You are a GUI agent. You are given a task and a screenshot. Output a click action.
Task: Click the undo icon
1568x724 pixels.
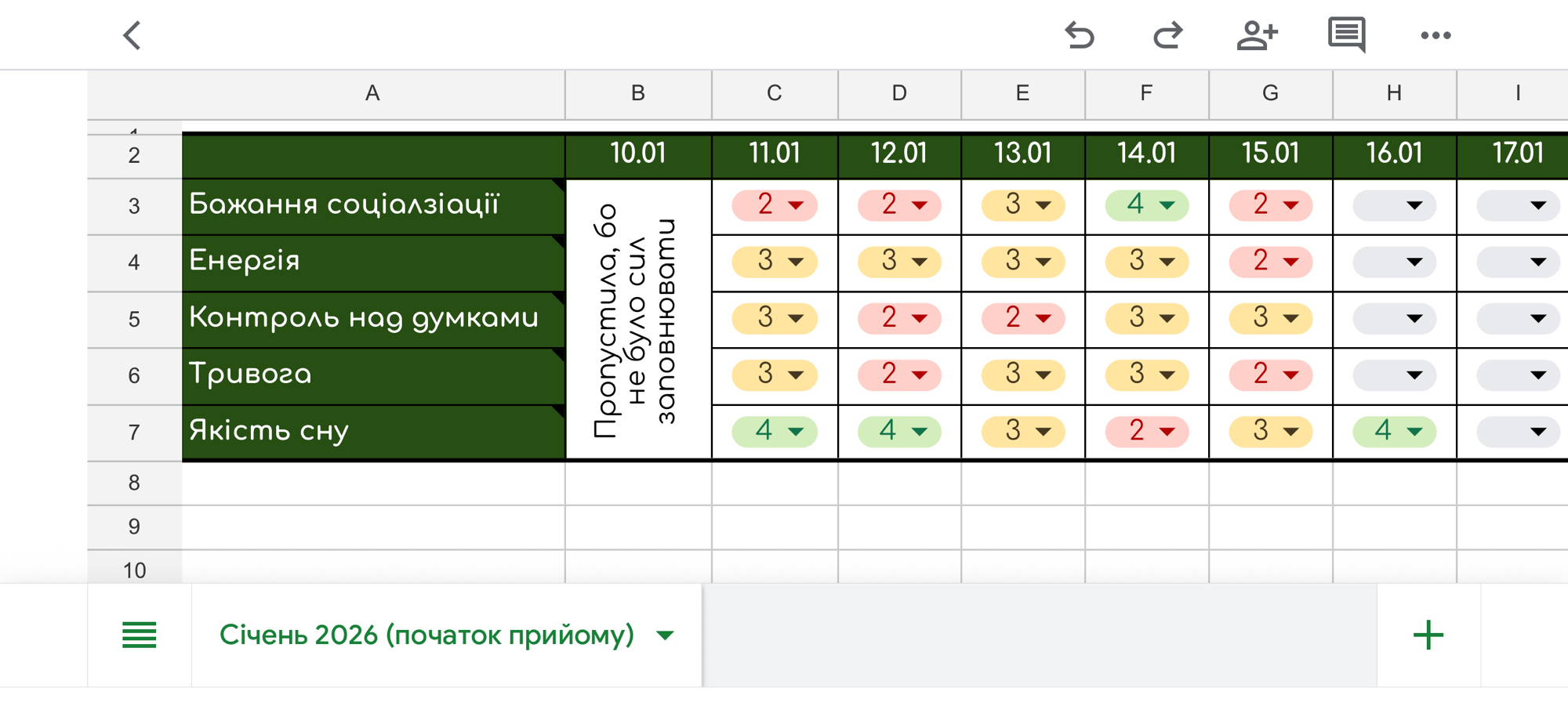pos(1080,35)
